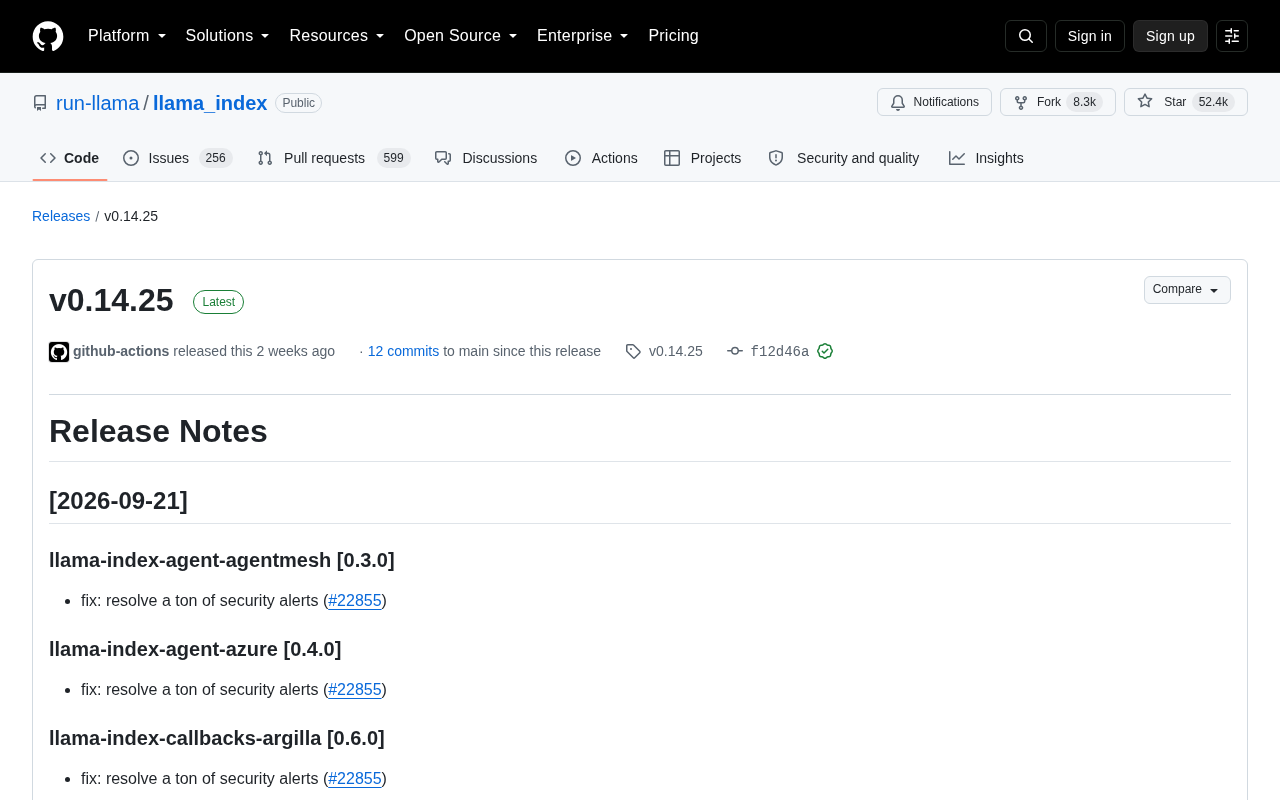This screenshot has height=800, width=1280.
Task: Click the Public visibility label
Action: [x=298, y=103]
